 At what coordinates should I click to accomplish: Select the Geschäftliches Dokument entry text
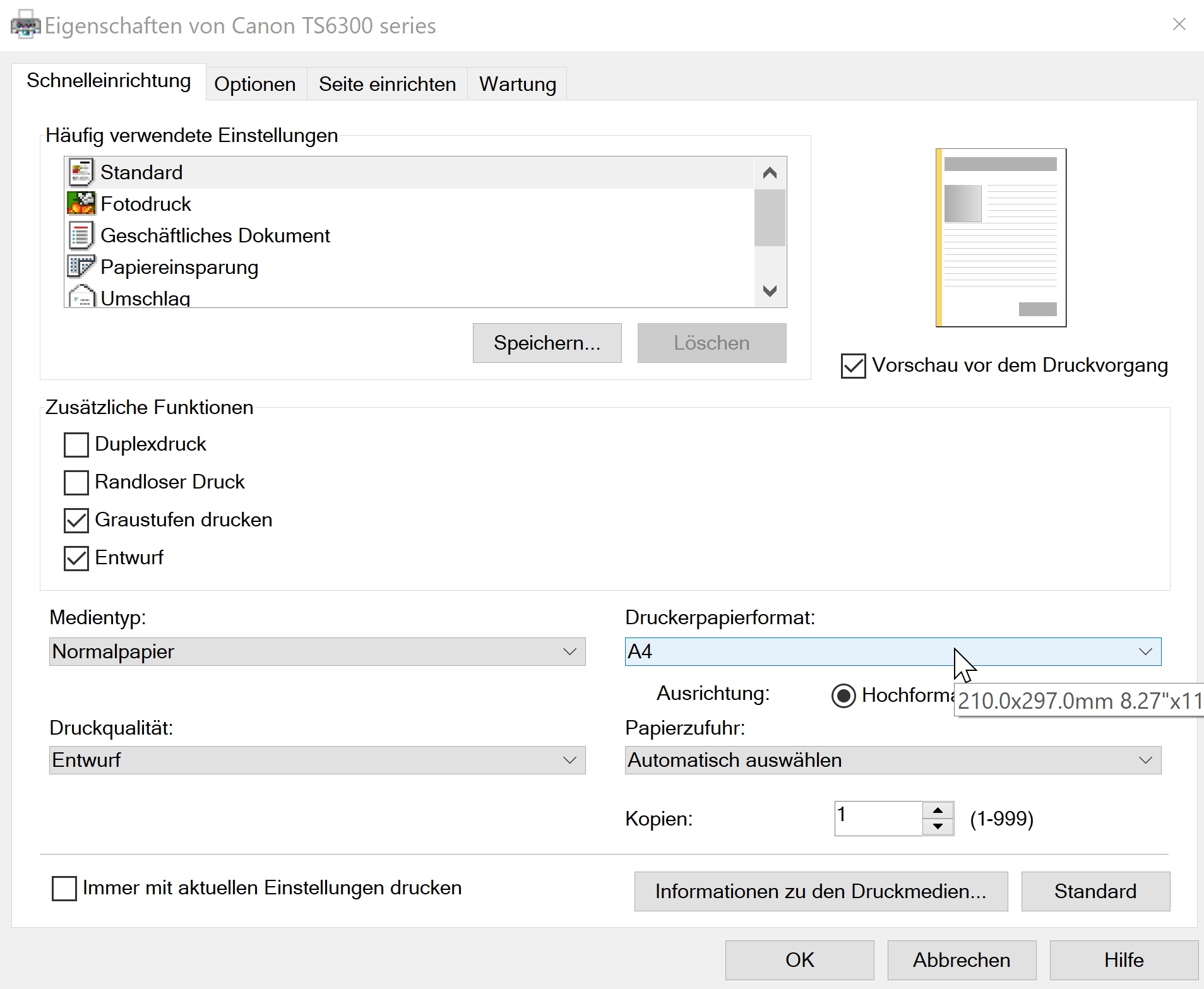pos(215,235)
